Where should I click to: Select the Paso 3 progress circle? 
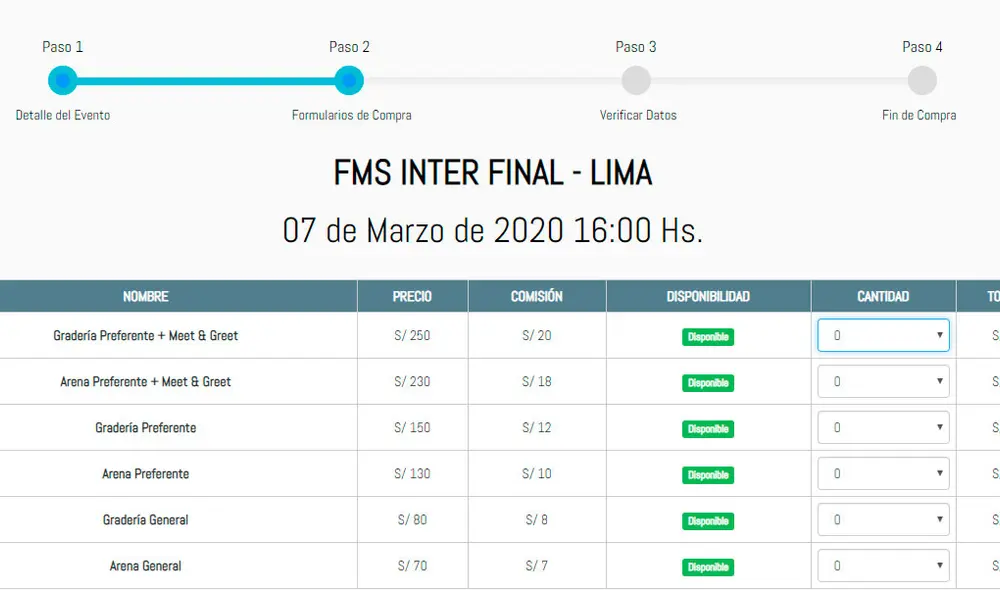click(x=636, y=80)
